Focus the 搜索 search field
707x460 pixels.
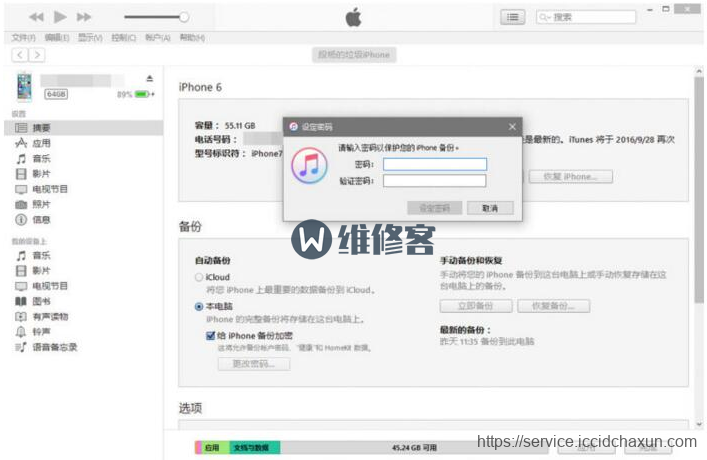click(586, 17)
